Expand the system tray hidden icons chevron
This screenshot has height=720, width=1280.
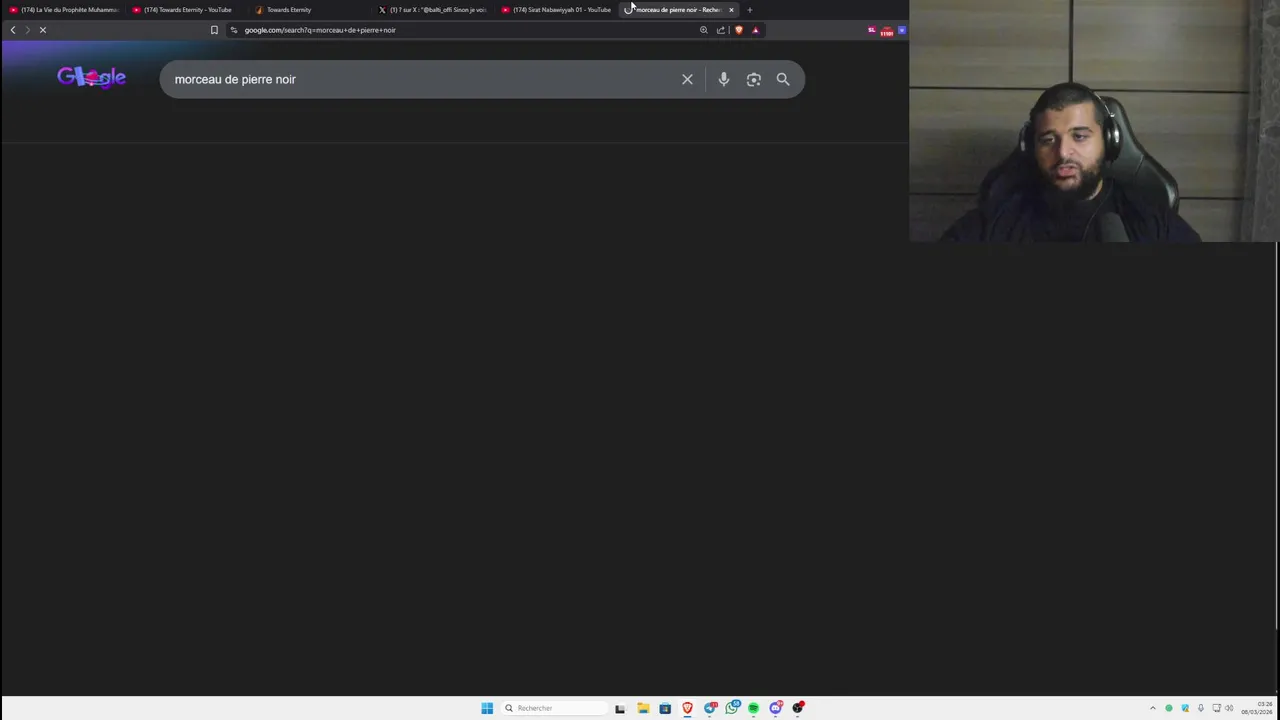tap(1152, 708)
